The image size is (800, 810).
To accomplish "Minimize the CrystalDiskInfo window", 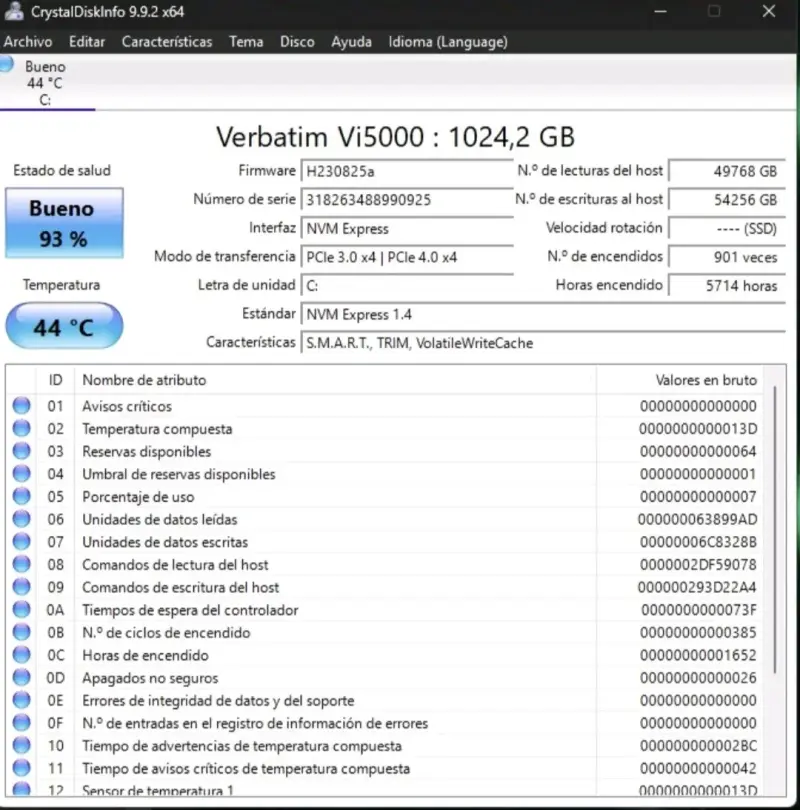I will tap(661, 11).
